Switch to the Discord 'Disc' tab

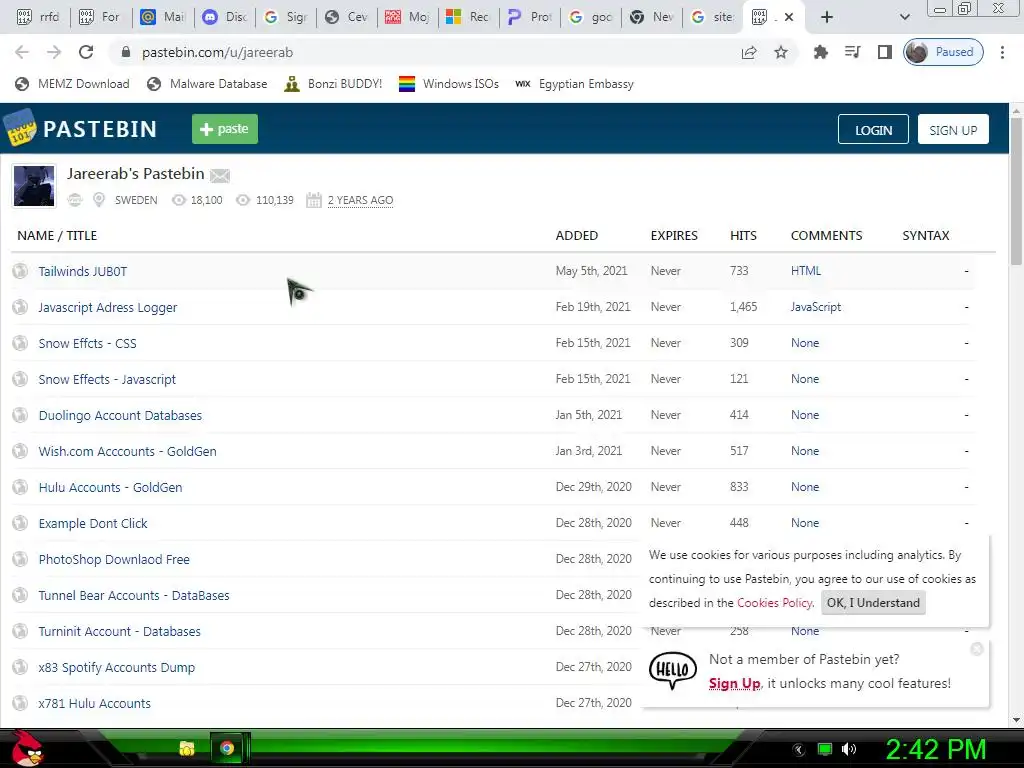click(224, 17)
